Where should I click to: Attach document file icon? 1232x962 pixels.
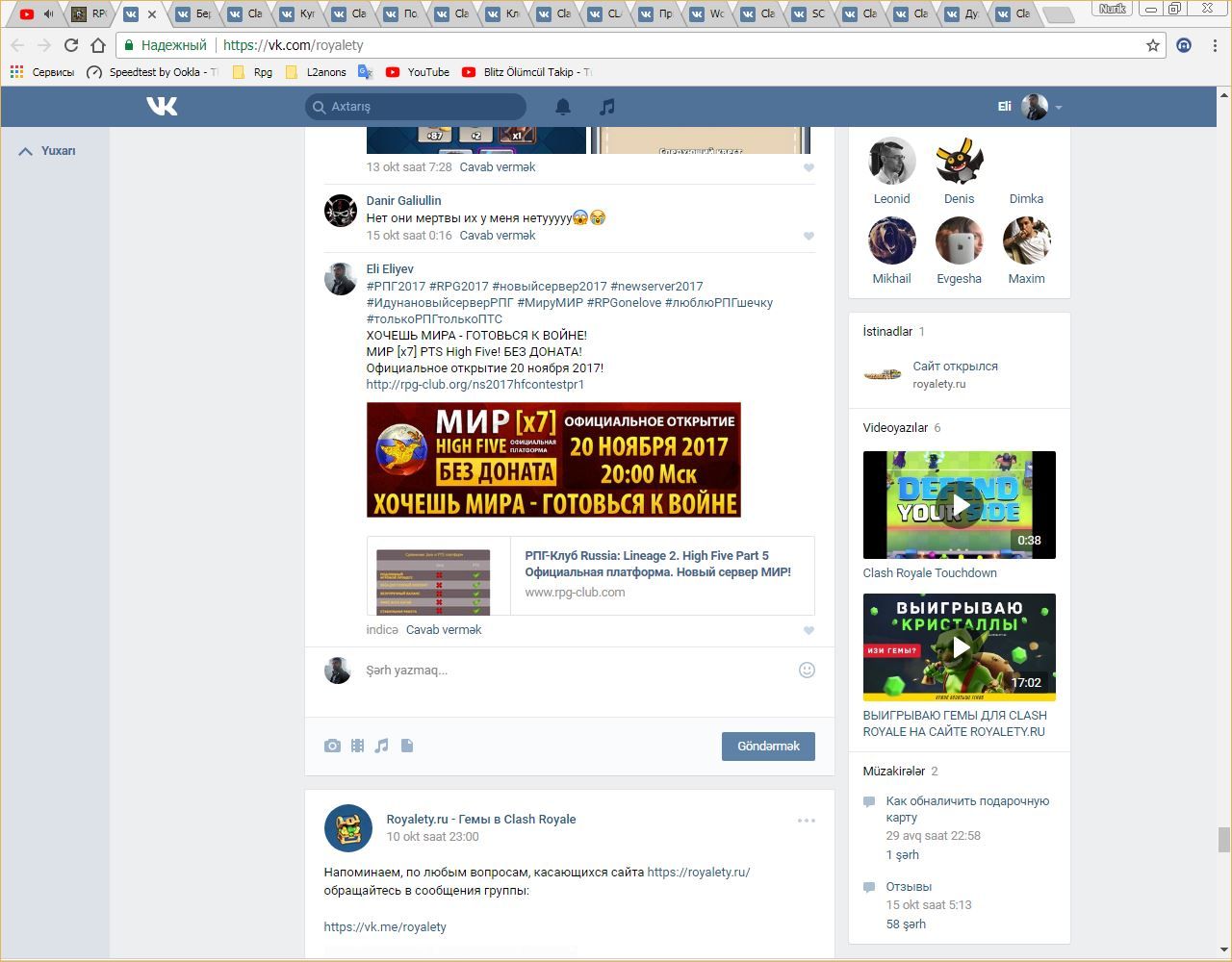point(407,746)
